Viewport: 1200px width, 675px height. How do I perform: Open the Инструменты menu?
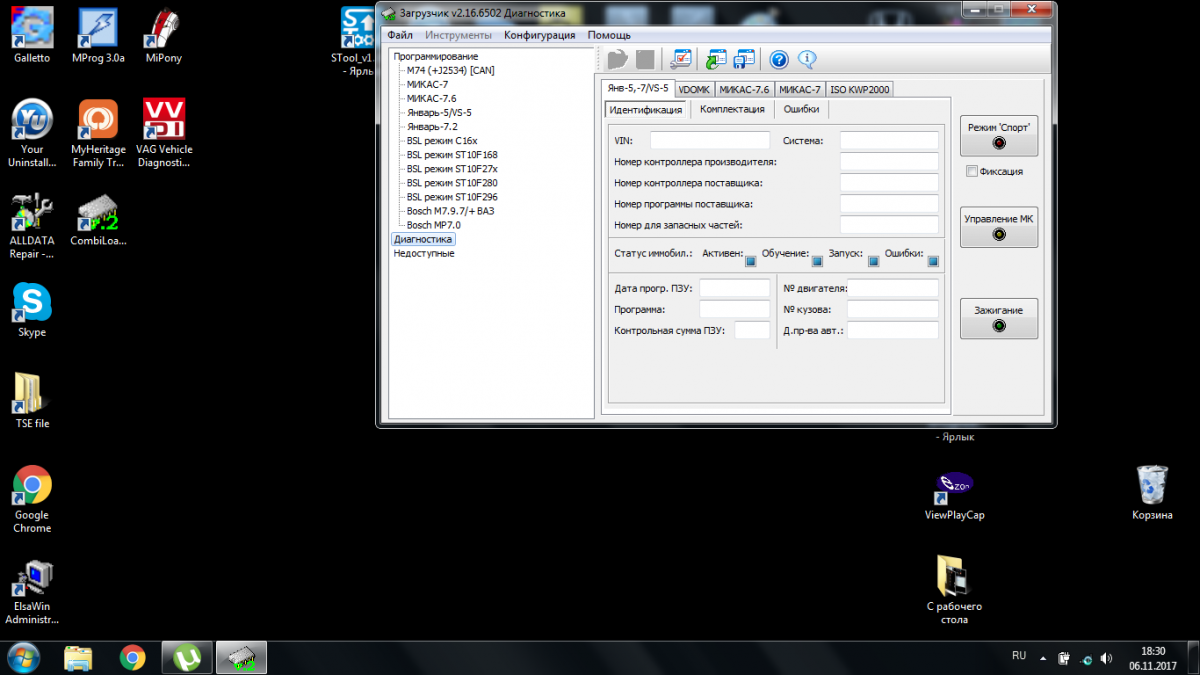[x=458, y=35]
